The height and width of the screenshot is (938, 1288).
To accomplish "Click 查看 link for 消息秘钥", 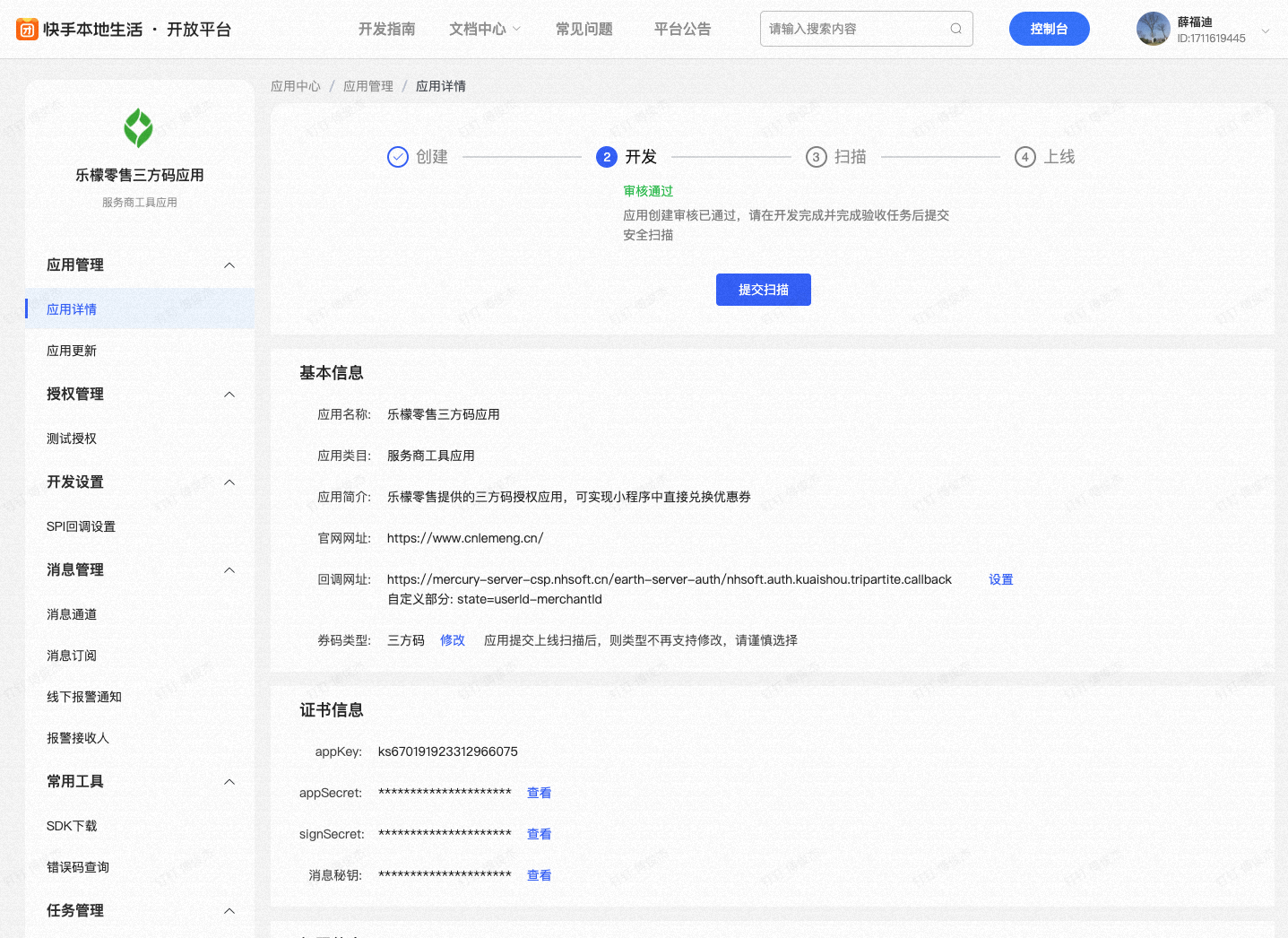I will click(x=540, y=875).
